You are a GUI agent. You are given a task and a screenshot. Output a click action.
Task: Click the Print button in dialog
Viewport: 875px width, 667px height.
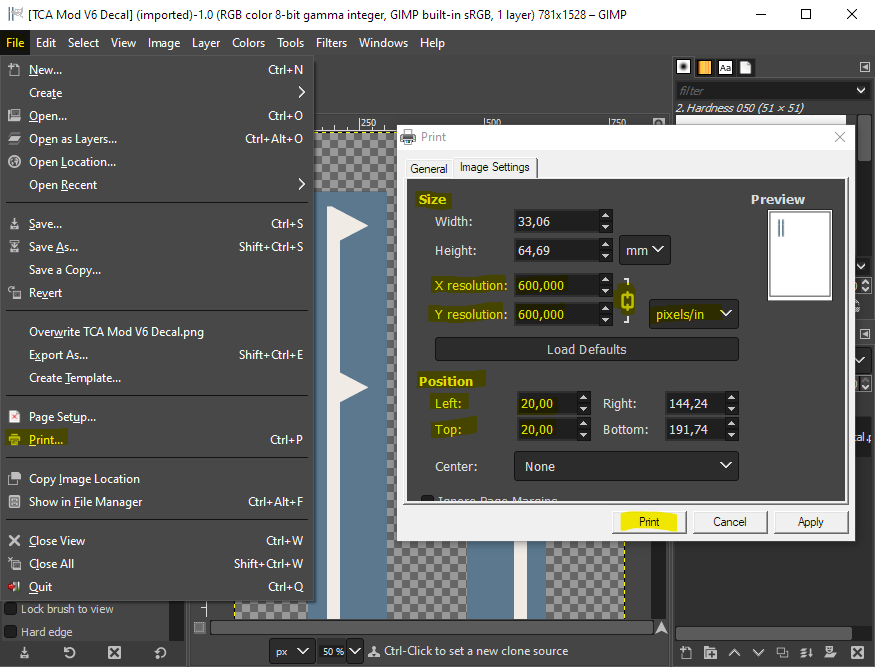coord(649,522)
